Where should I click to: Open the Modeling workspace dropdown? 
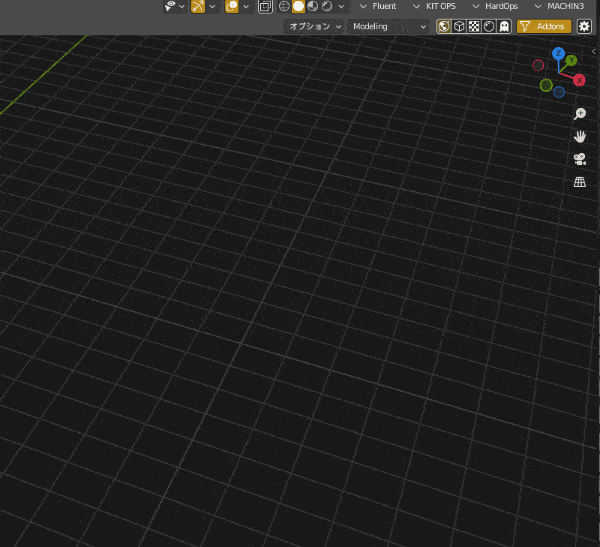388,26
